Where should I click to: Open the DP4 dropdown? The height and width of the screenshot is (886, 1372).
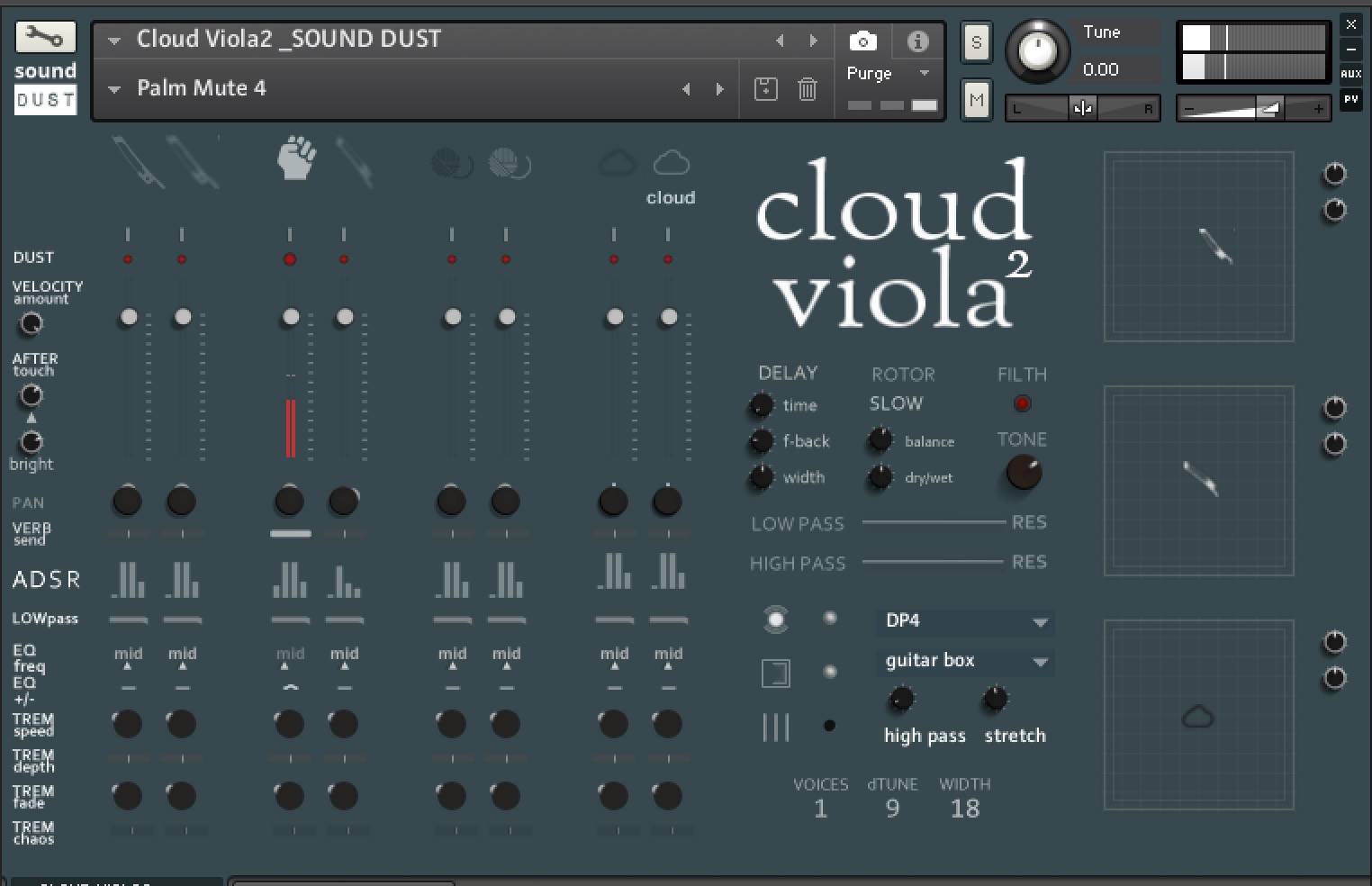(964, 621)
